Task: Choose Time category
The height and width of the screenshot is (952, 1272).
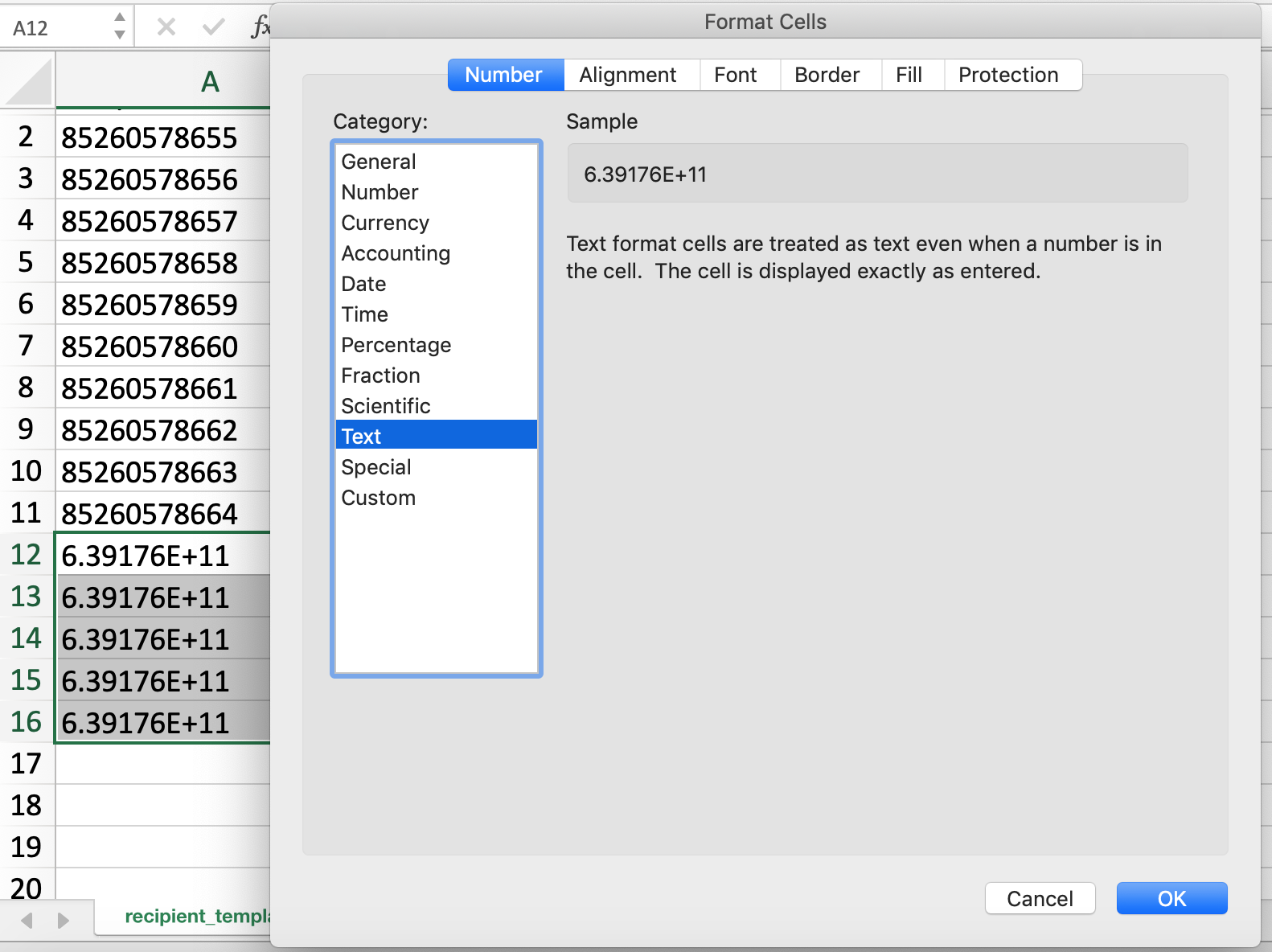Action: click(x=437, y=314)
